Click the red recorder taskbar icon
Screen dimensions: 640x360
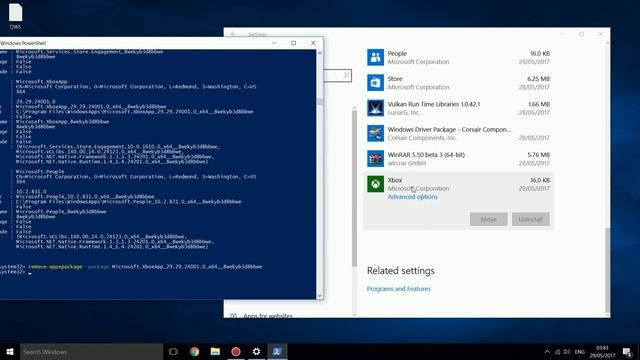[x=236, y=351]
